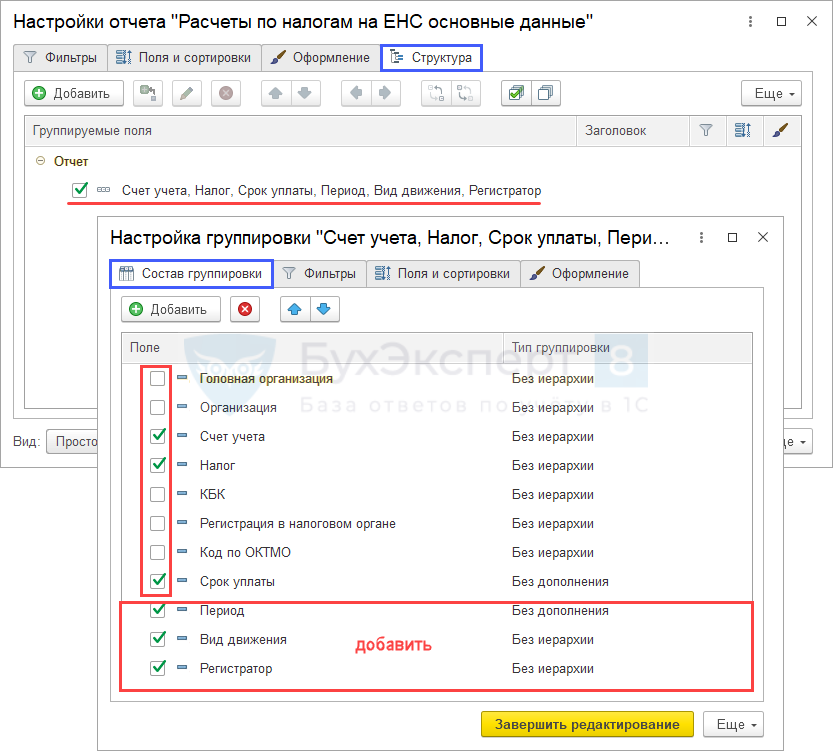Change grouping type for Налог row
The height and width of the screenshot is (751, 833).
pos(553,466)
